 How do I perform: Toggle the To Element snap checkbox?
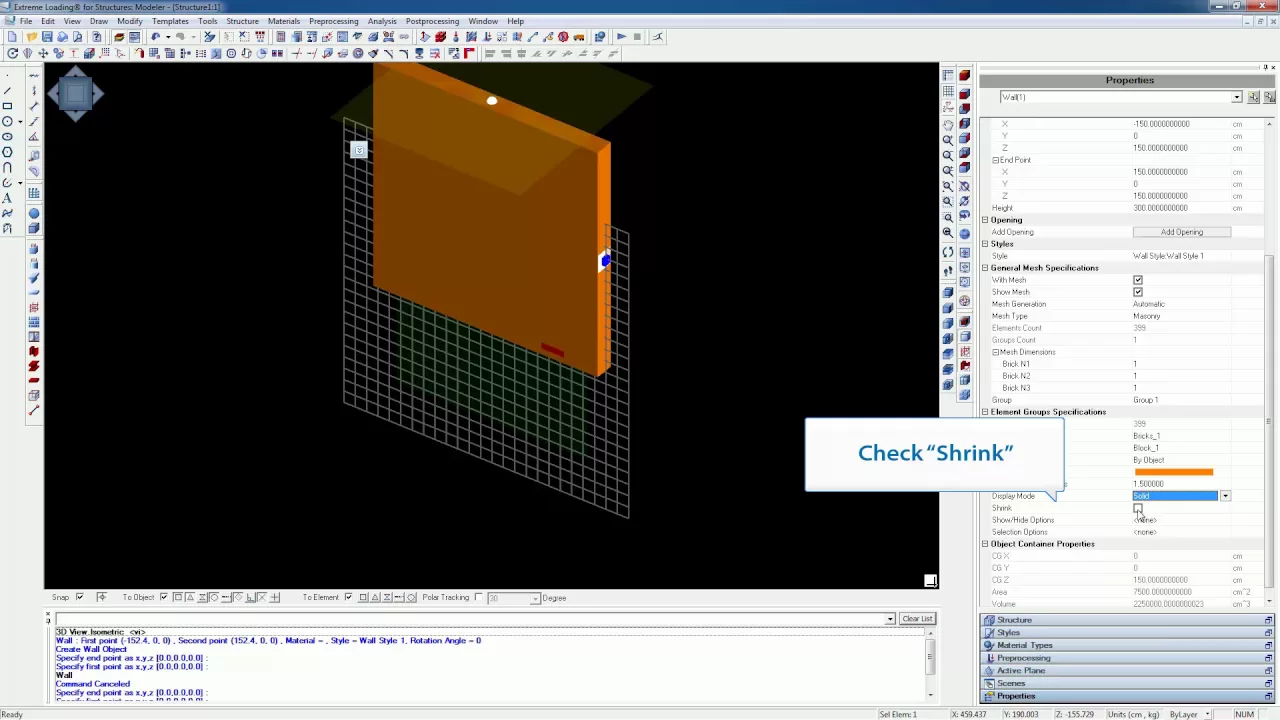pos(348,597)
